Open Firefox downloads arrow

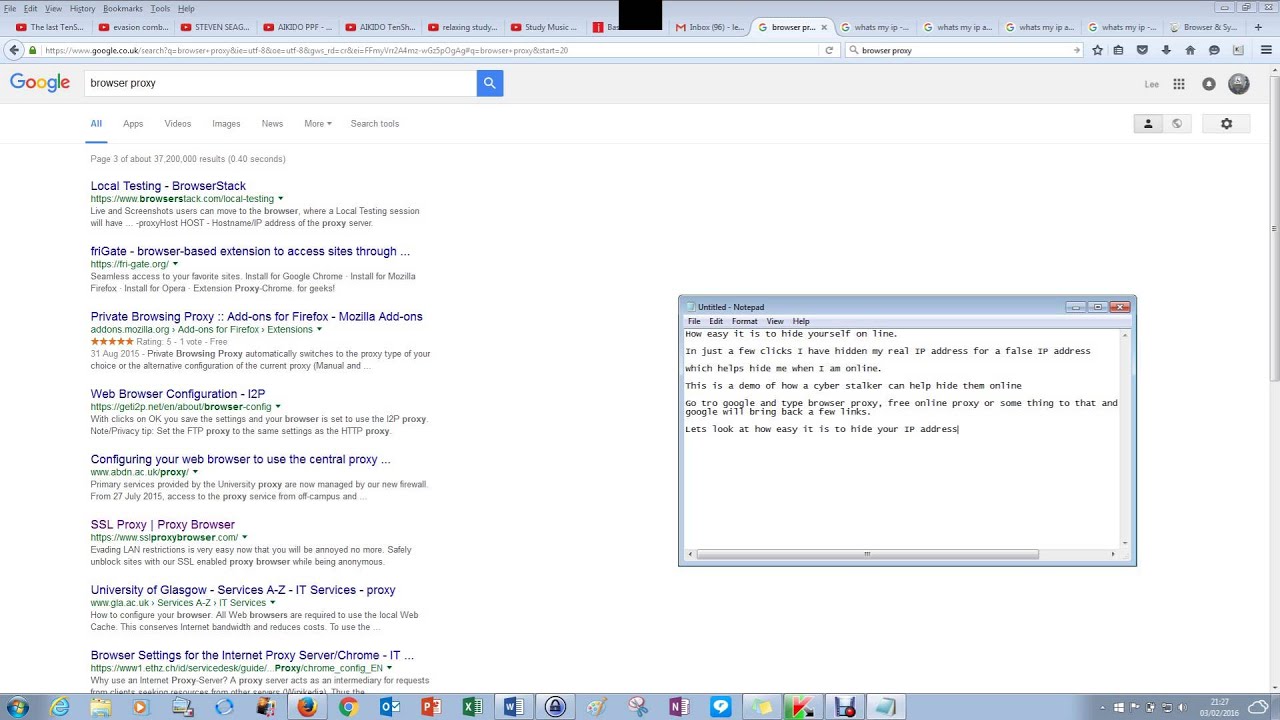pos(1166,50)
